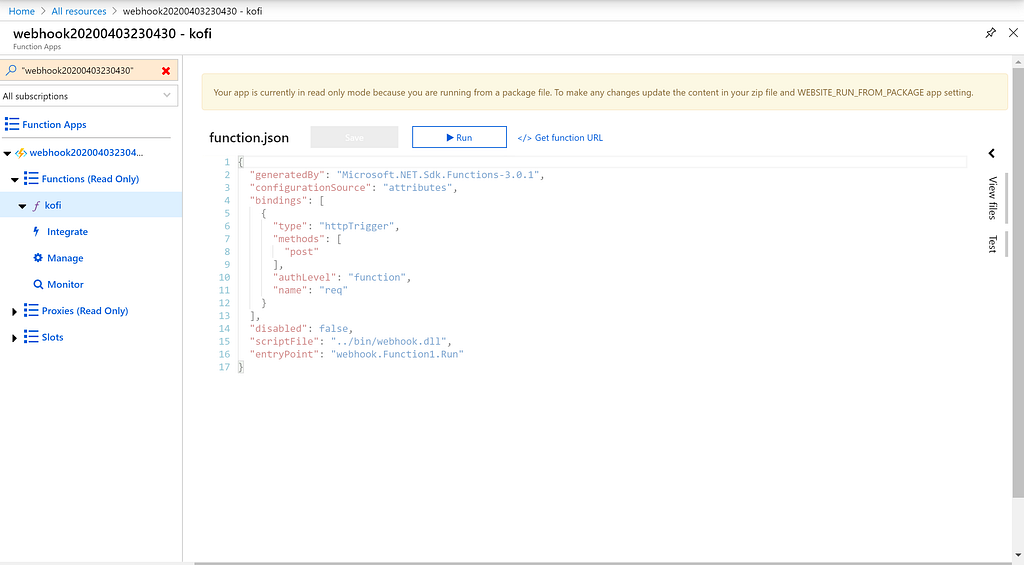Expand the Slots node
Image resolution: width=1024 pixels, height=565 pixels.
(14, 338)
